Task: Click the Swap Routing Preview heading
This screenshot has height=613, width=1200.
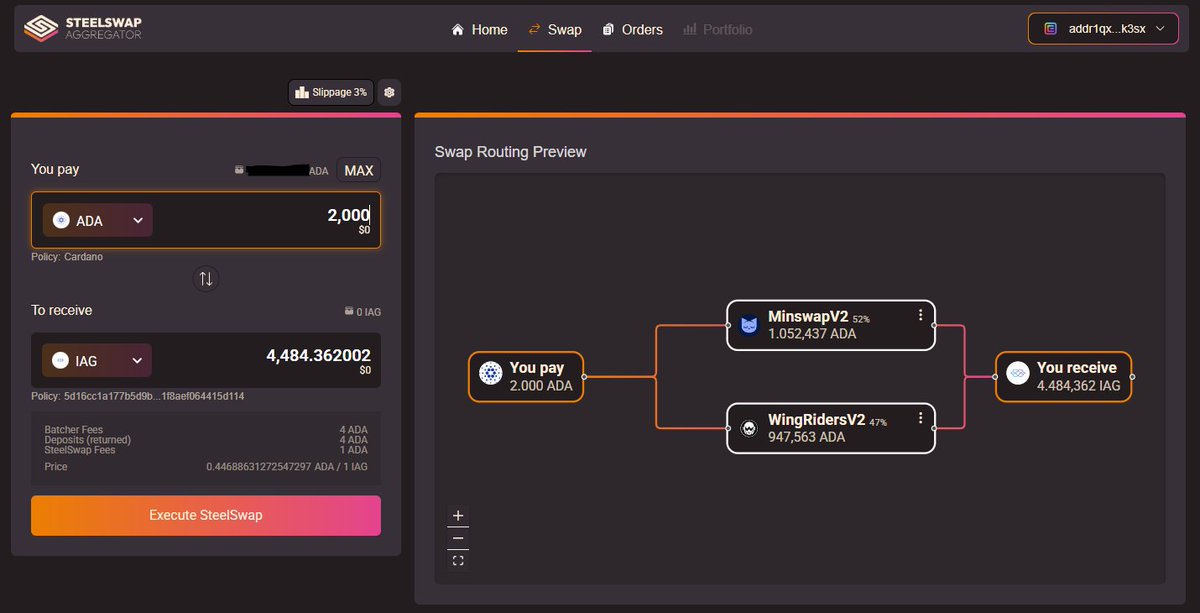Action: click(x=510, y=152)
